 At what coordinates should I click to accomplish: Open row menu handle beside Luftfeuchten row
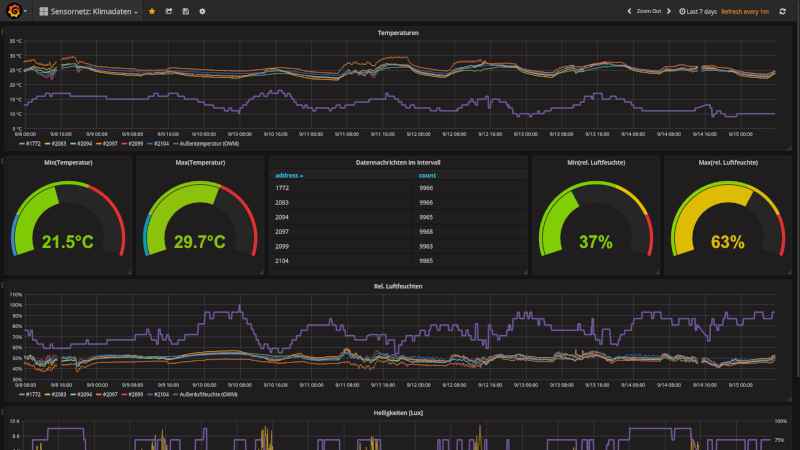point(2,285)
